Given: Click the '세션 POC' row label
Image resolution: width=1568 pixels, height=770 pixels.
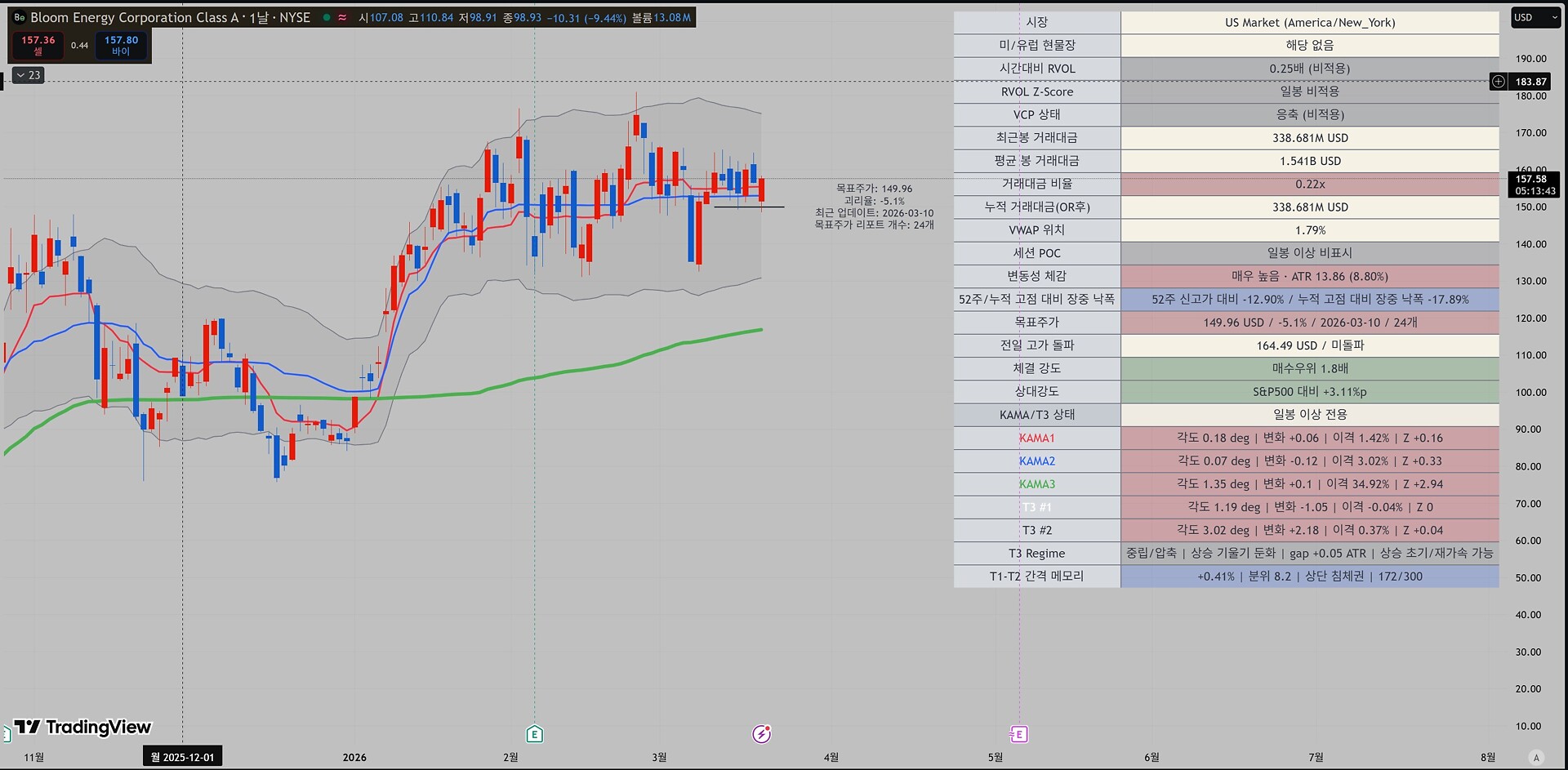Looking at the screenshot, I should tap(1037, 253).
